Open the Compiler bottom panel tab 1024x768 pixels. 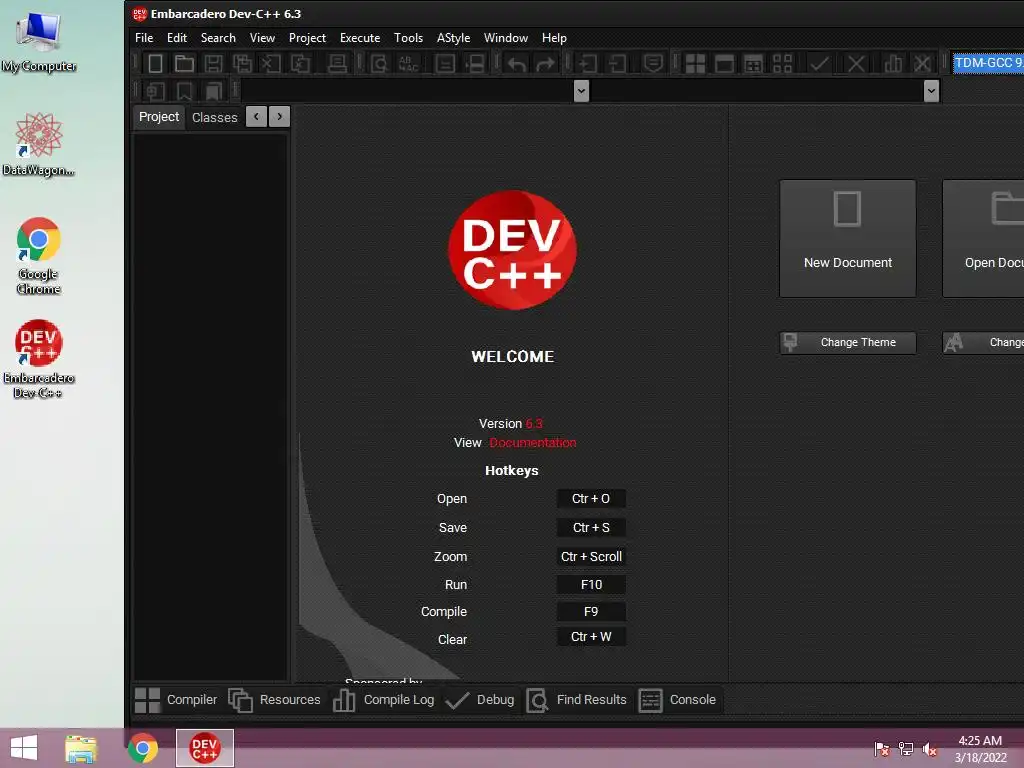(x=176, y=699)
